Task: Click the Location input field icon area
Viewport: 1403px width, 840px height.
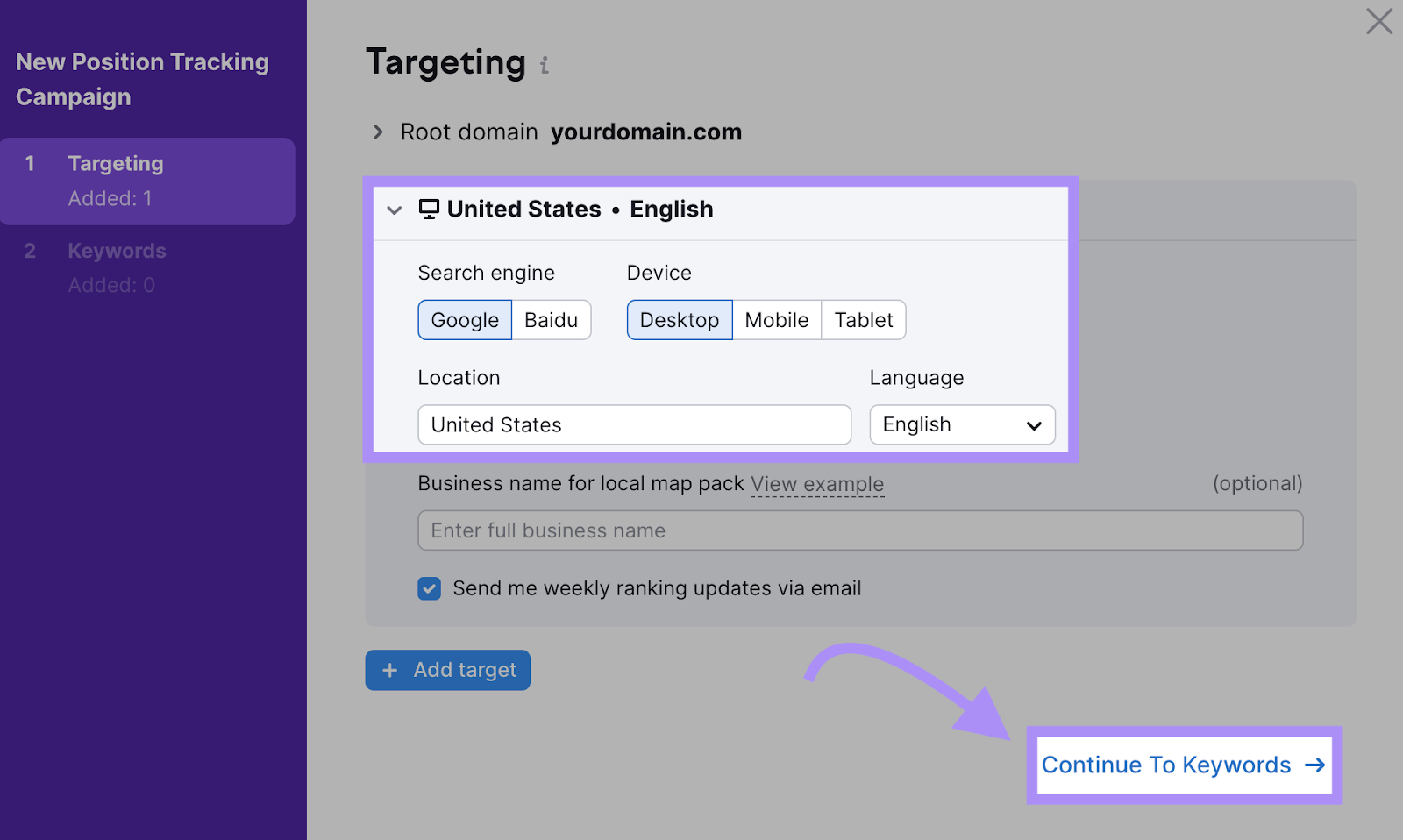Action: point(634,424)
